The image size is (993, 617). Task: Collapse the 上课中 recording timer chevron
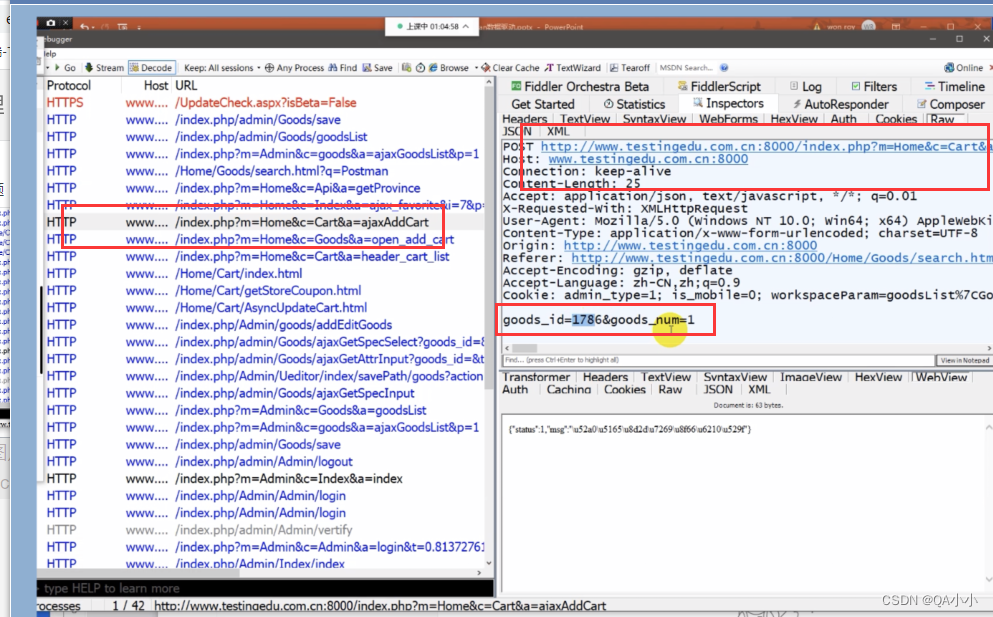(466, 26)
